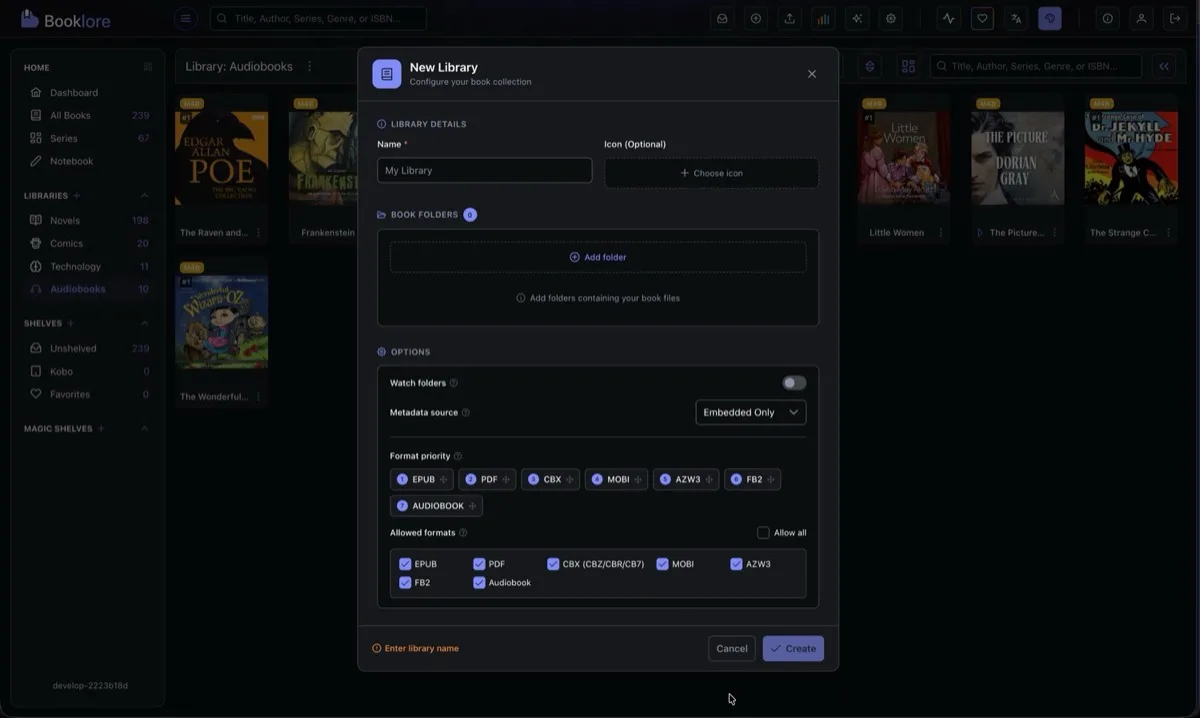
Task: Open menu for The Raven book card
Action: coord(258,233)
